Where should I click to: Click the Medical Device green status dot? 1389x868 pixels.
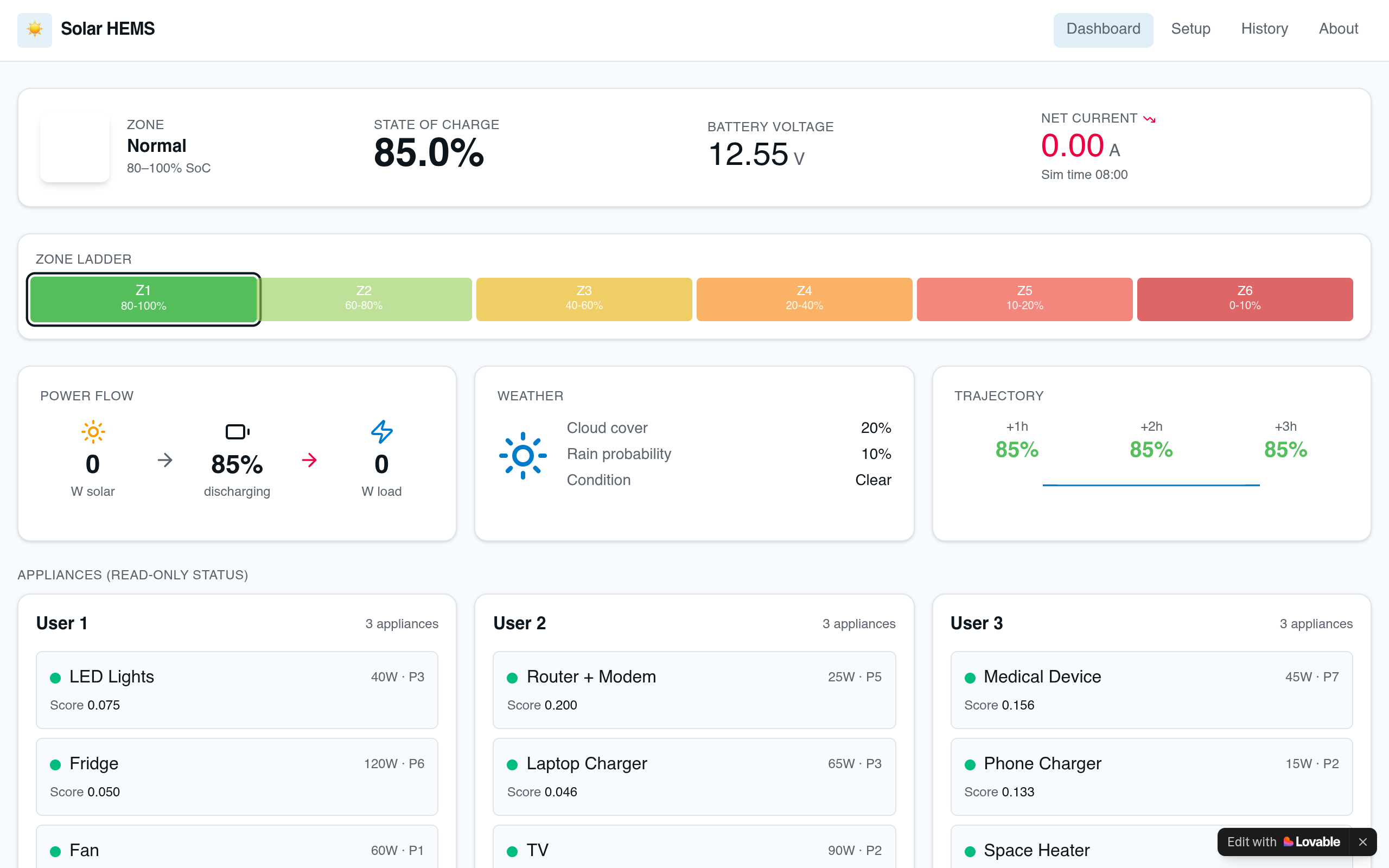(970, 678)
